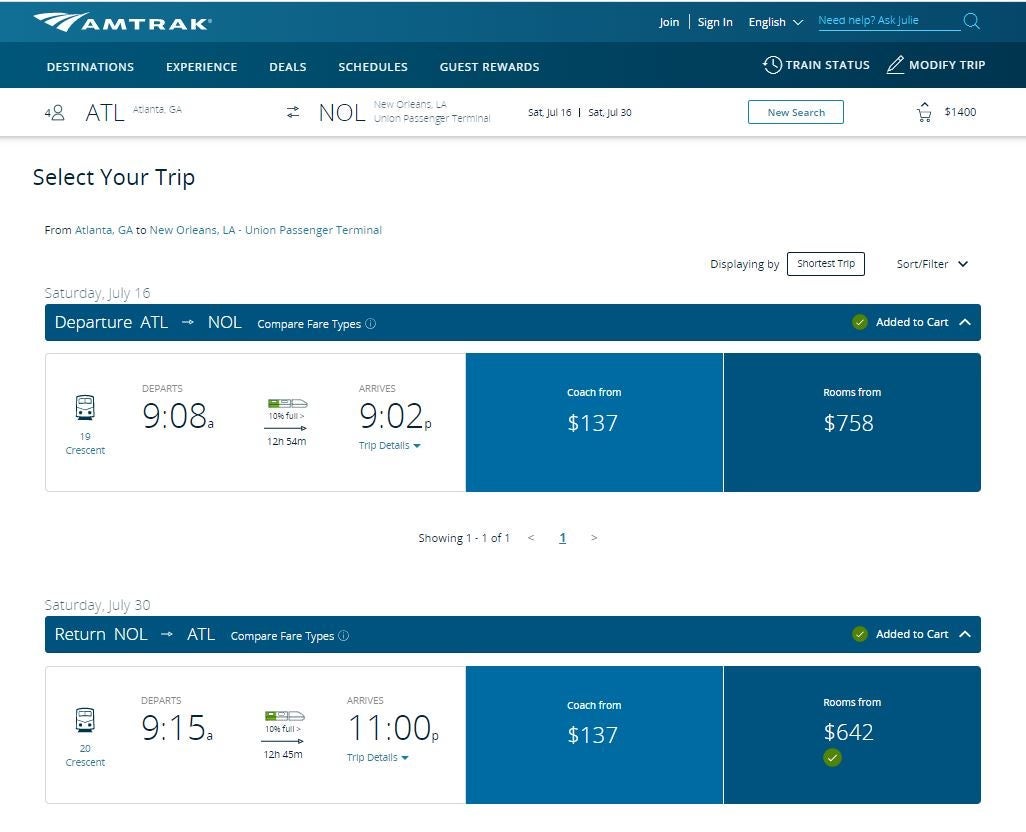The width and height of the screenshot is (1026, 832).
Task: Click train icon for 19 Crescent
Action: tap(85, 407)
